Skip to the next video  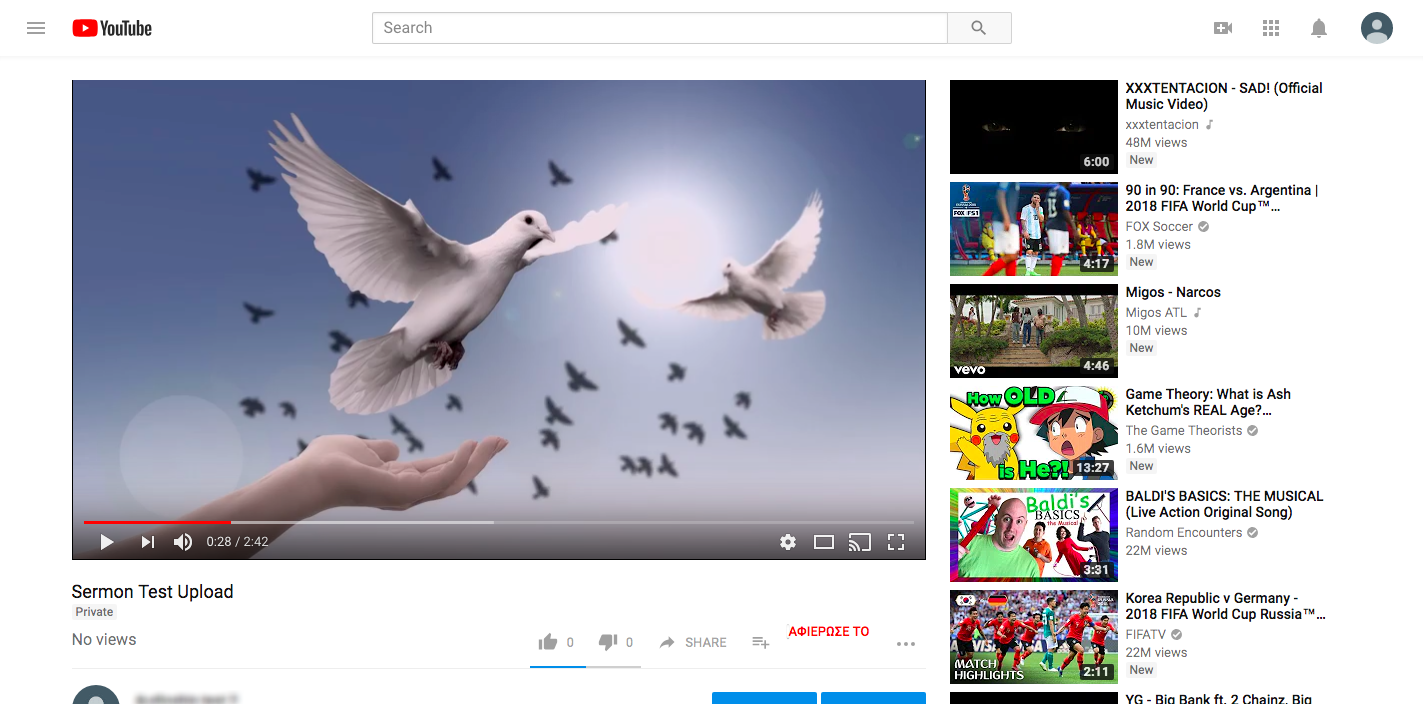coord(148,542)
